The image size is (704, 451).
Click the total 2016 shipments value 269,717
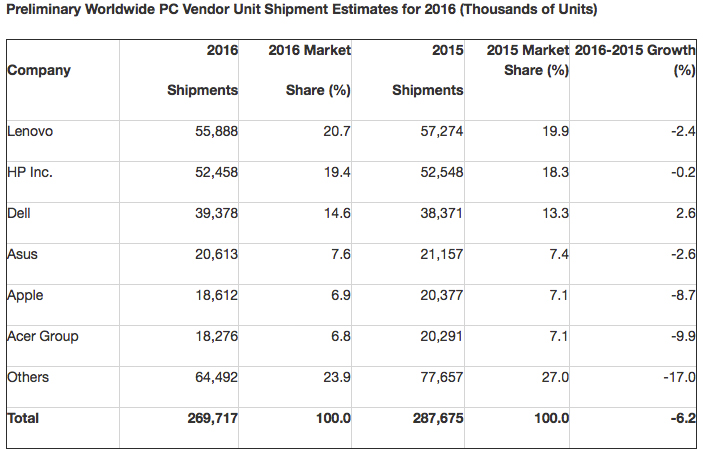point(212,418)
